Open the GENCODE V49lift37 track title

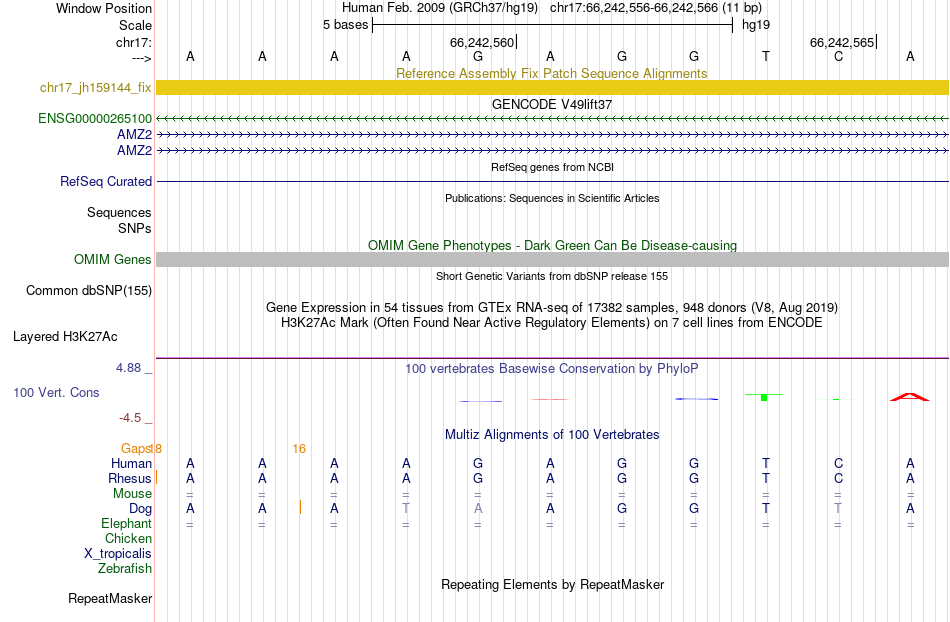[551, 104]
